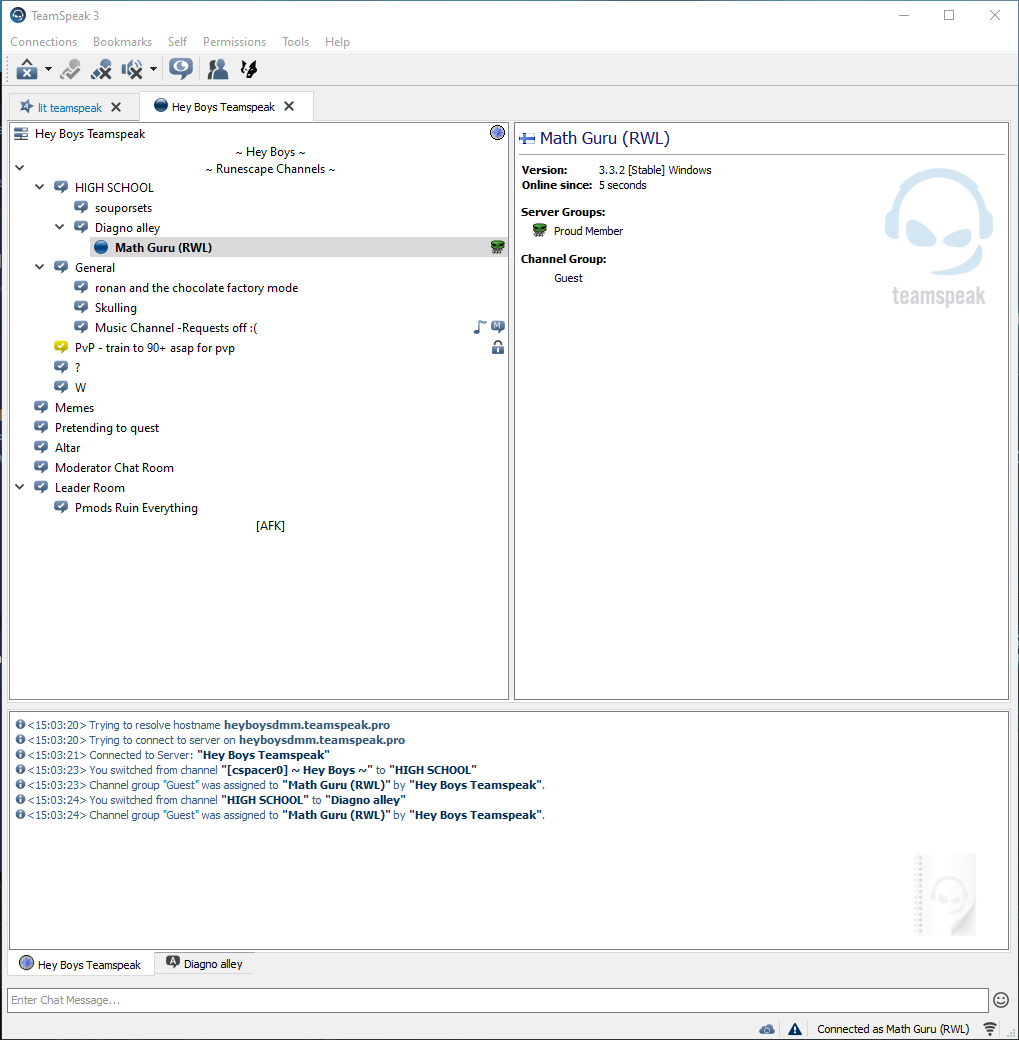
Task: Click the warning triangle in the status bar
Action: 795,1029
